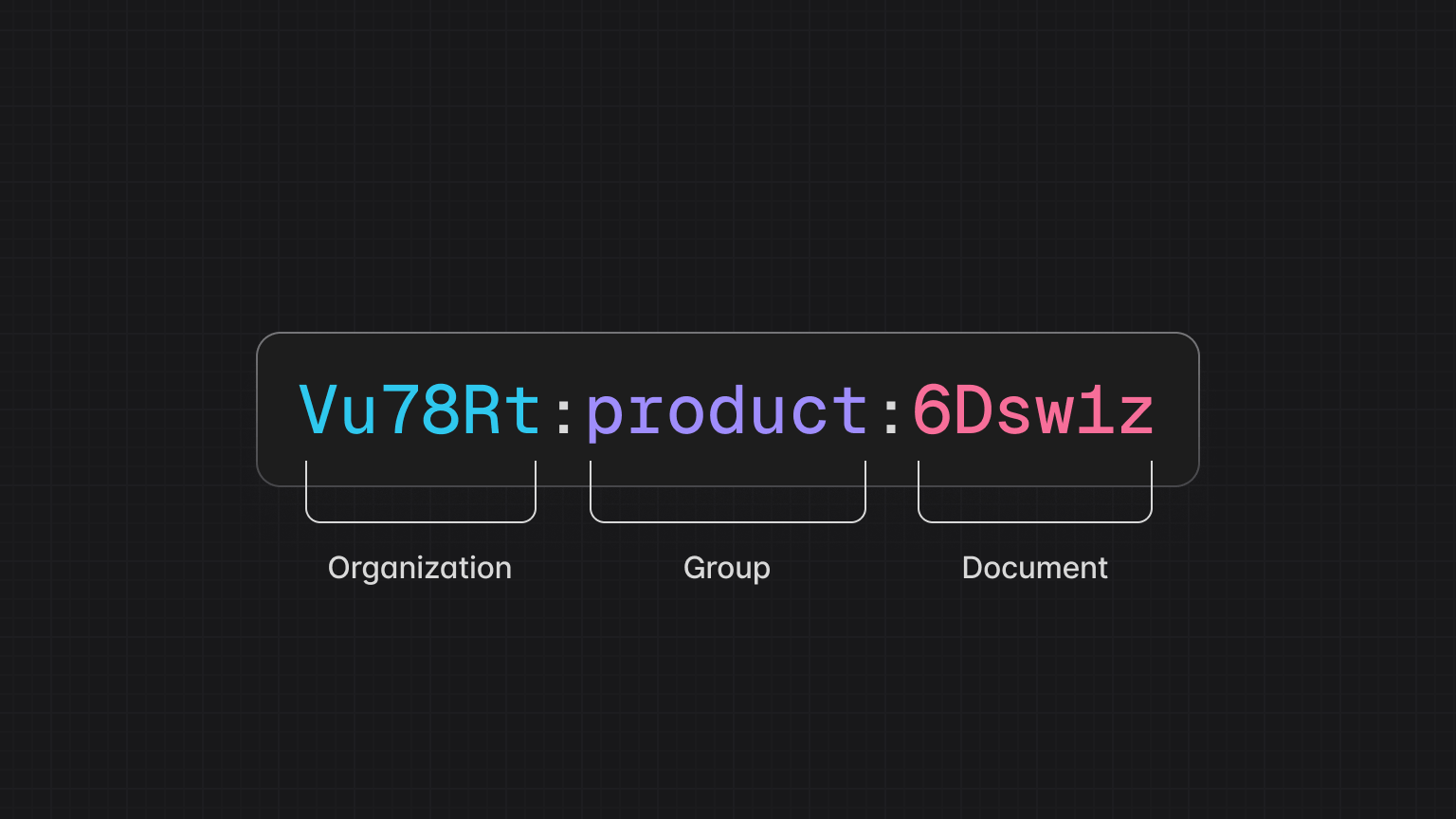Click the bracket under "6Dsw1z"
Viewport: 1456px width, 819px height.
click(x=1034, y=520)
